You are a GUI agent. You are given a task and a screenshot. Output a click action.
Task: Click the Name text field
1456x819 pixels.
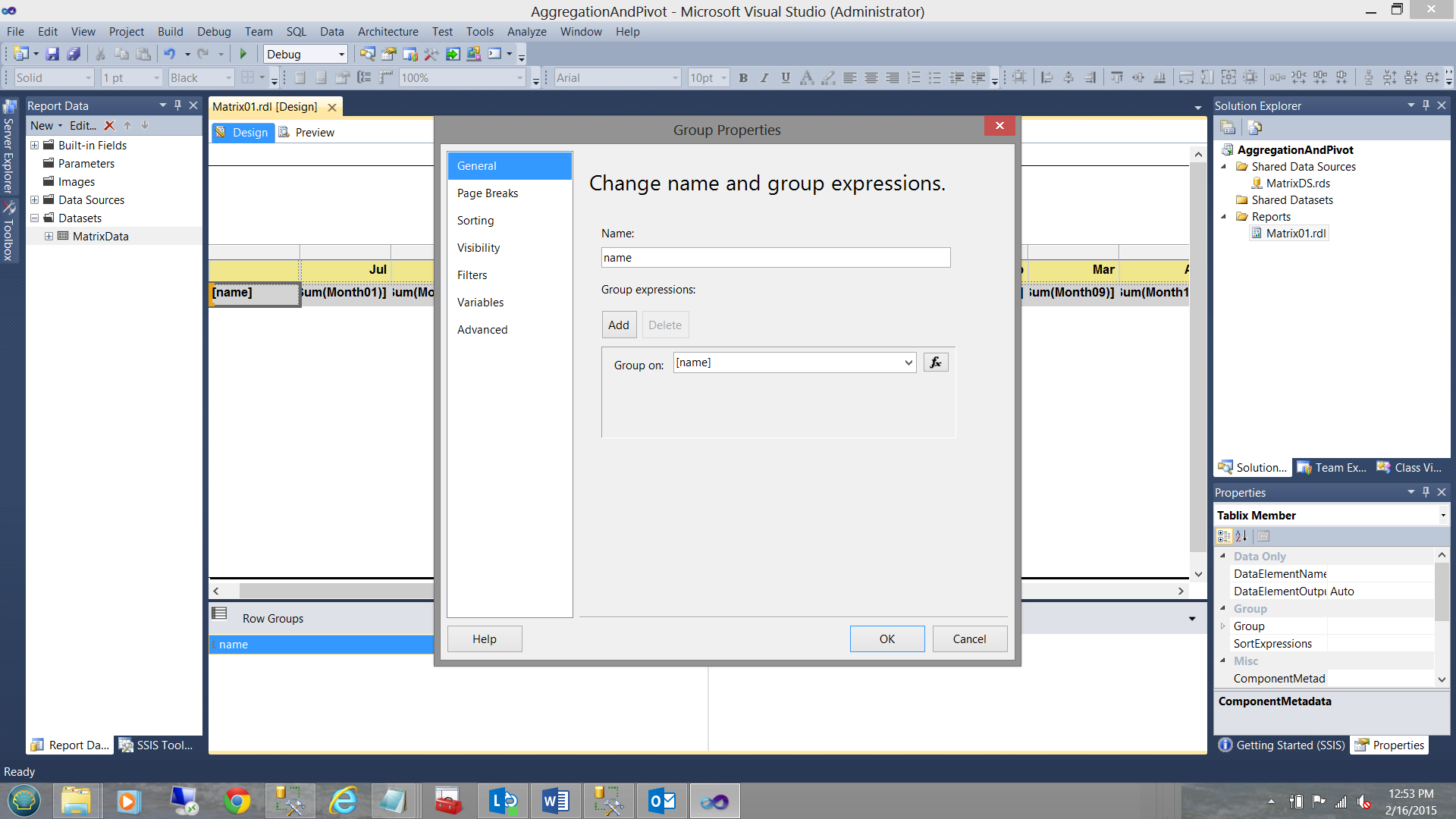tap(775, 258)
